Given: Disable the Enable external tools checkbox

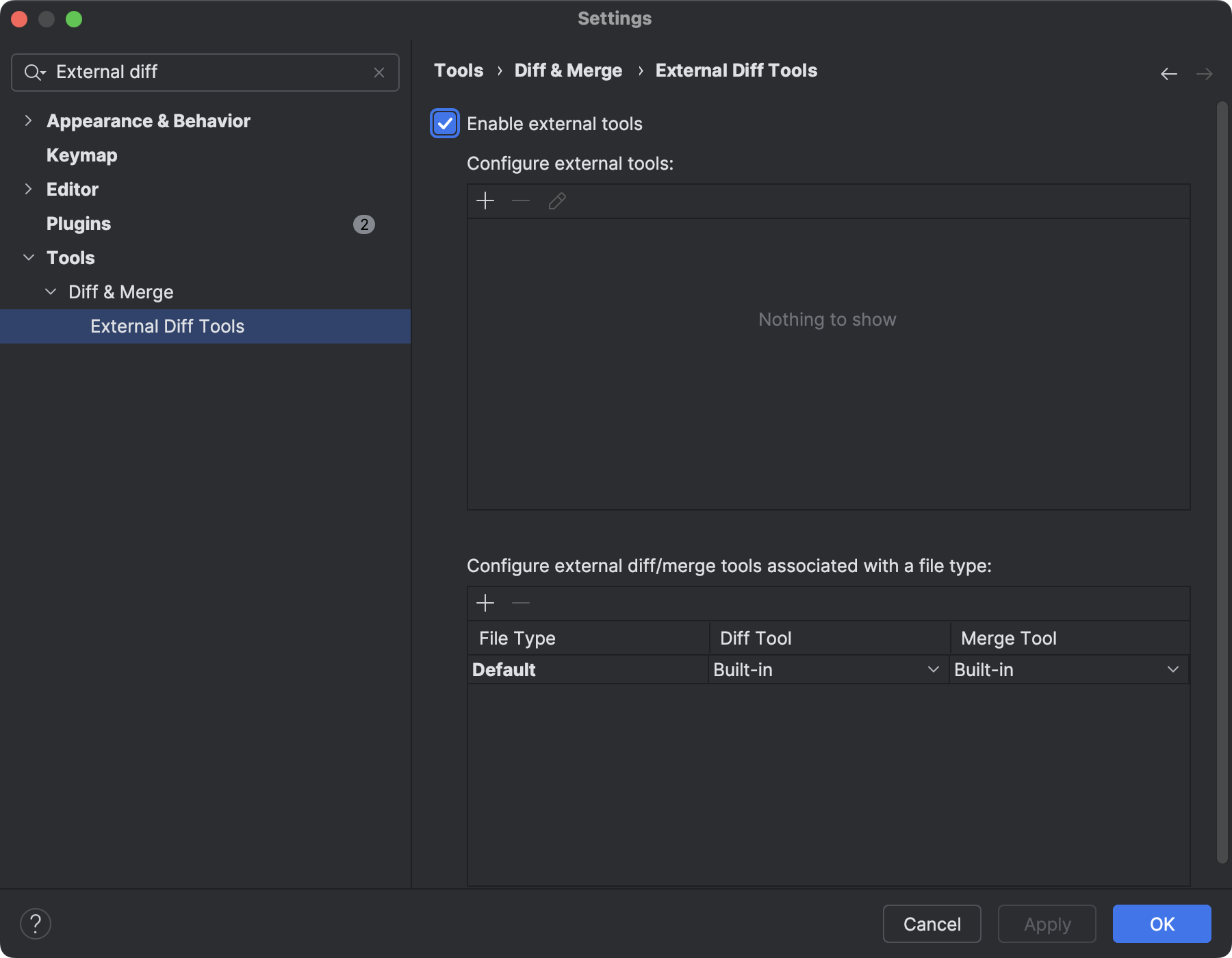Looking at the screenshot, I should pyautogui.click(x=444, y=124).
